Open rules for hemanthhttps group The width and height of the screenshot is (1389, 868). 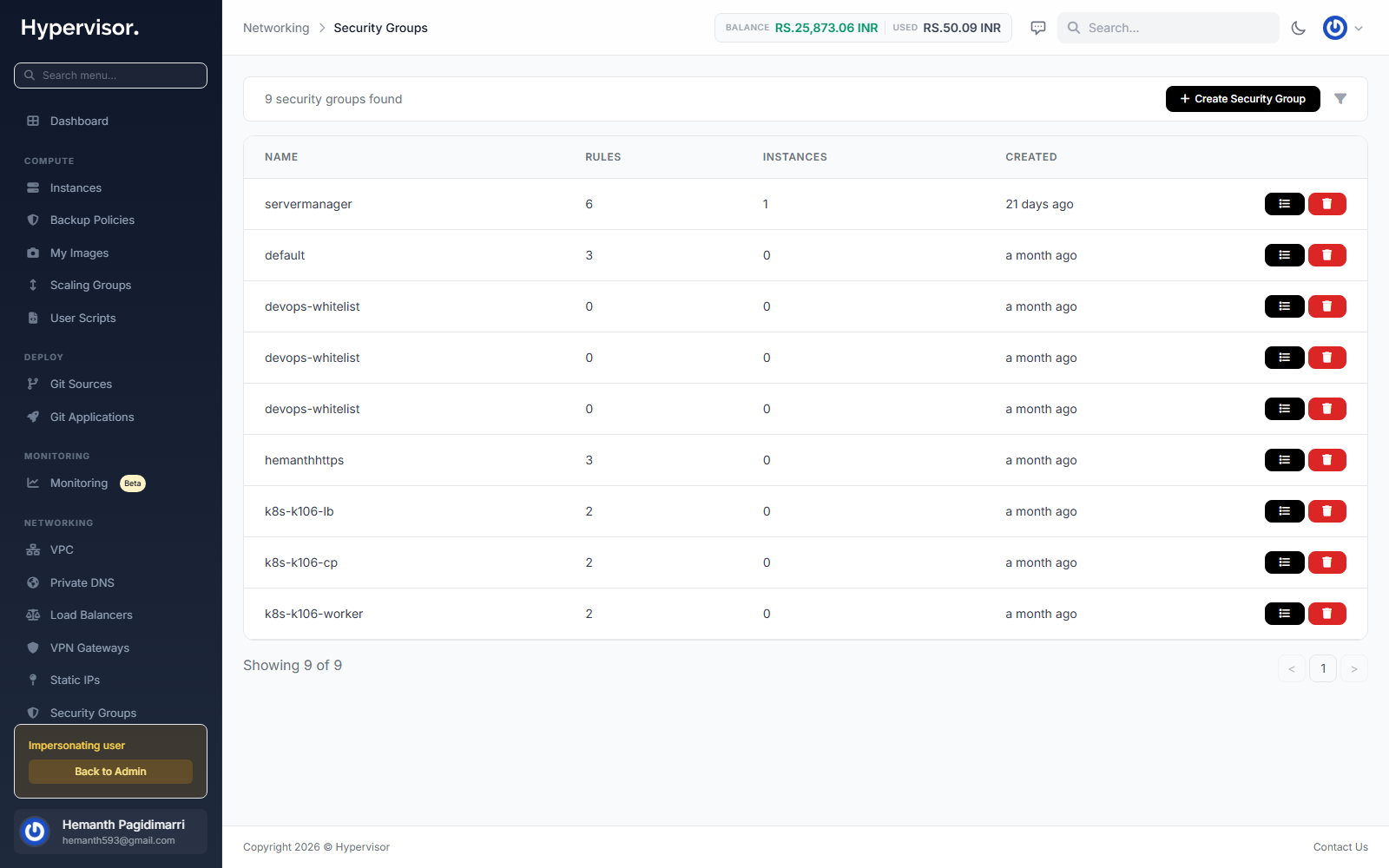[1284, 460]
